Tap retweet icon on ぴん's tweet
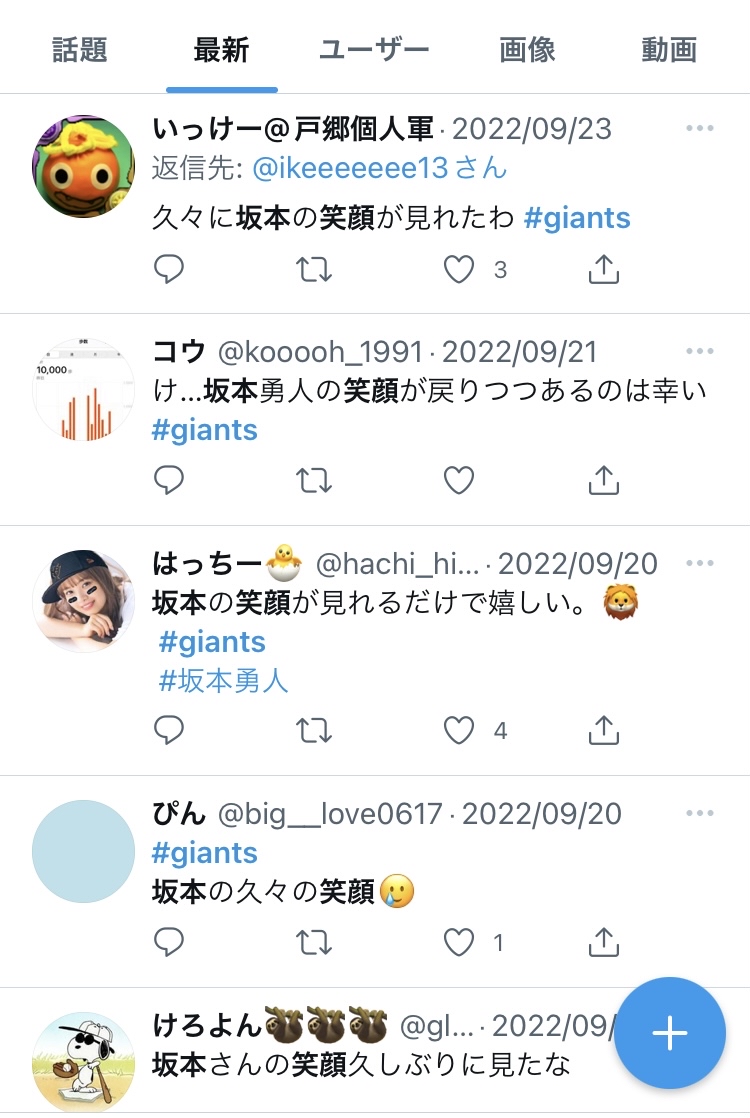Viewport: 750px width, 1118px height. [314, 943]
